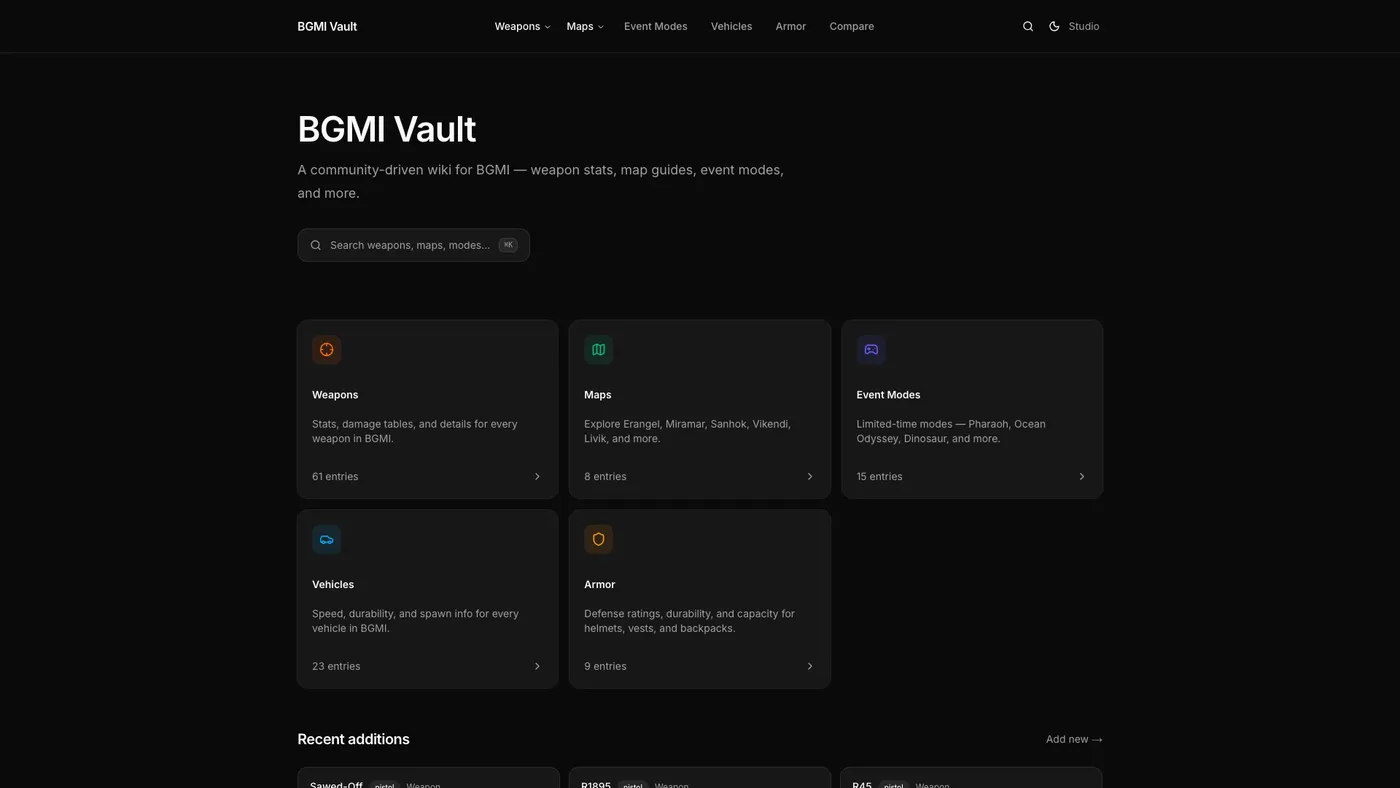Click the Vehicles card description text

click(x=415, y=621)
